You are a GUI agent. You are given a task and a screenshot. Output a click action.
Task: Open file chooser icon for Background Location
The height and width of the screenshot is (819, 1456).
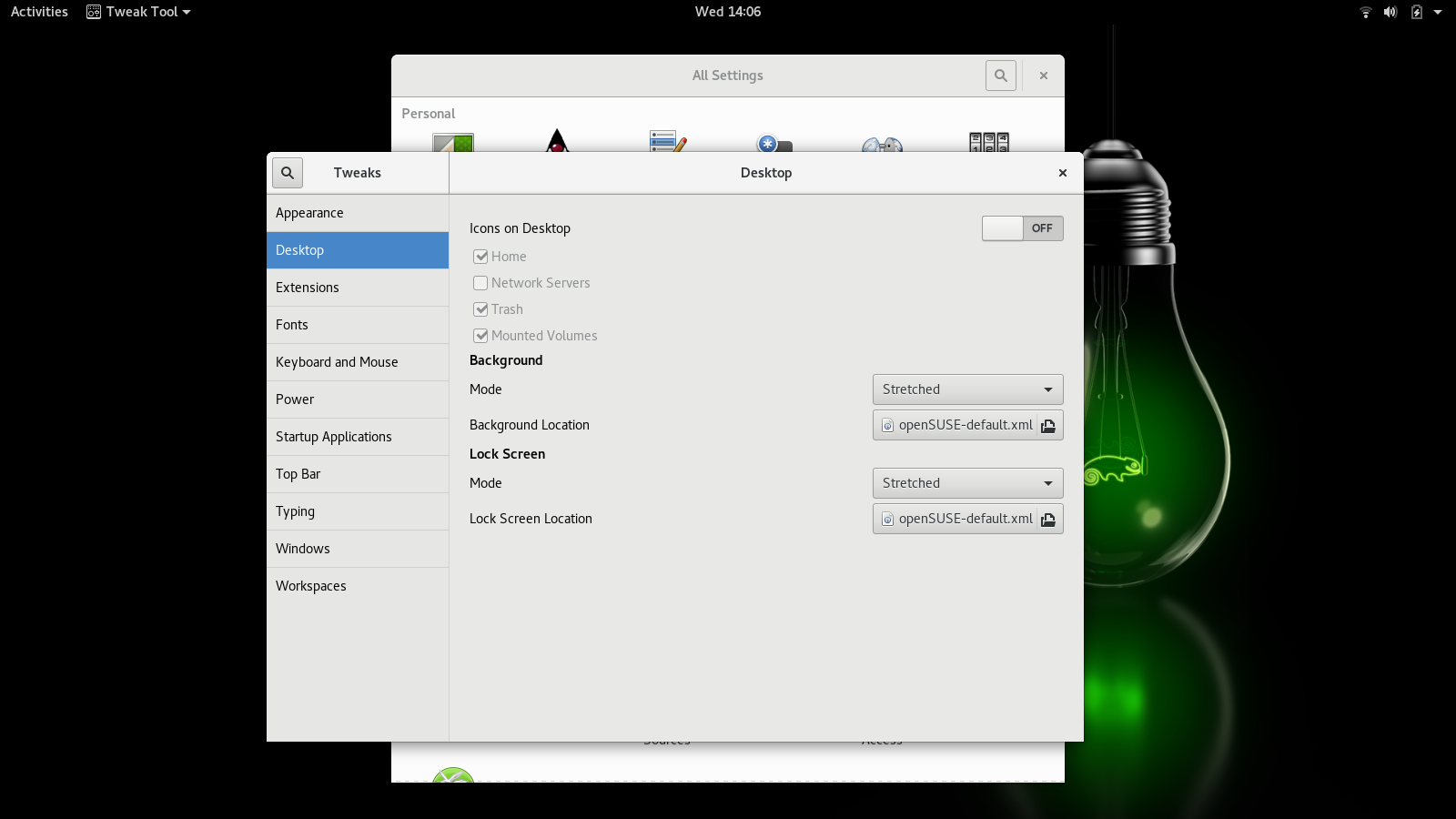[x=1048, y=426]
